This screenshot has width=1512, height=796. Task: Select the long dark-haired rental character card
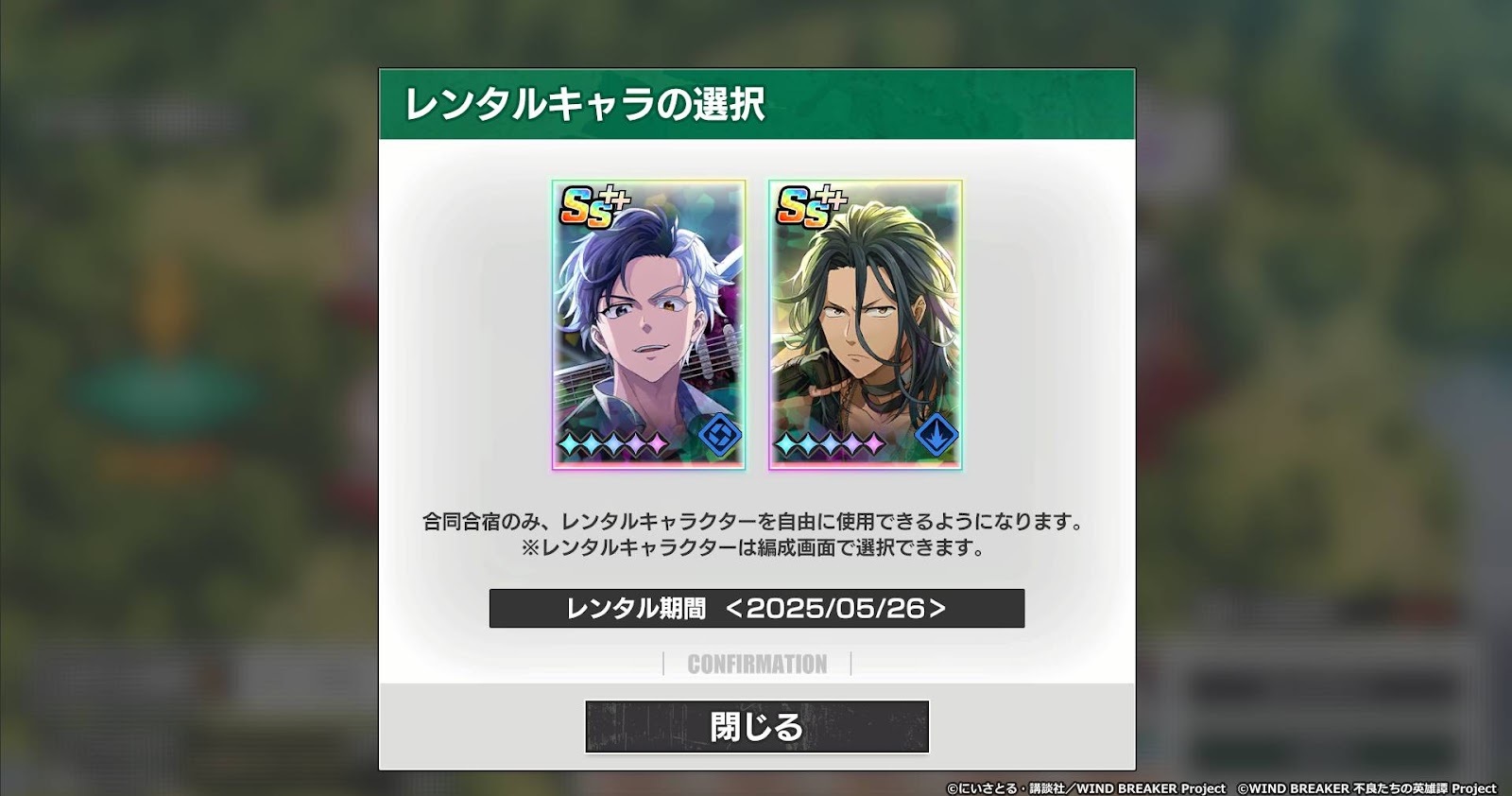[865, 324]
